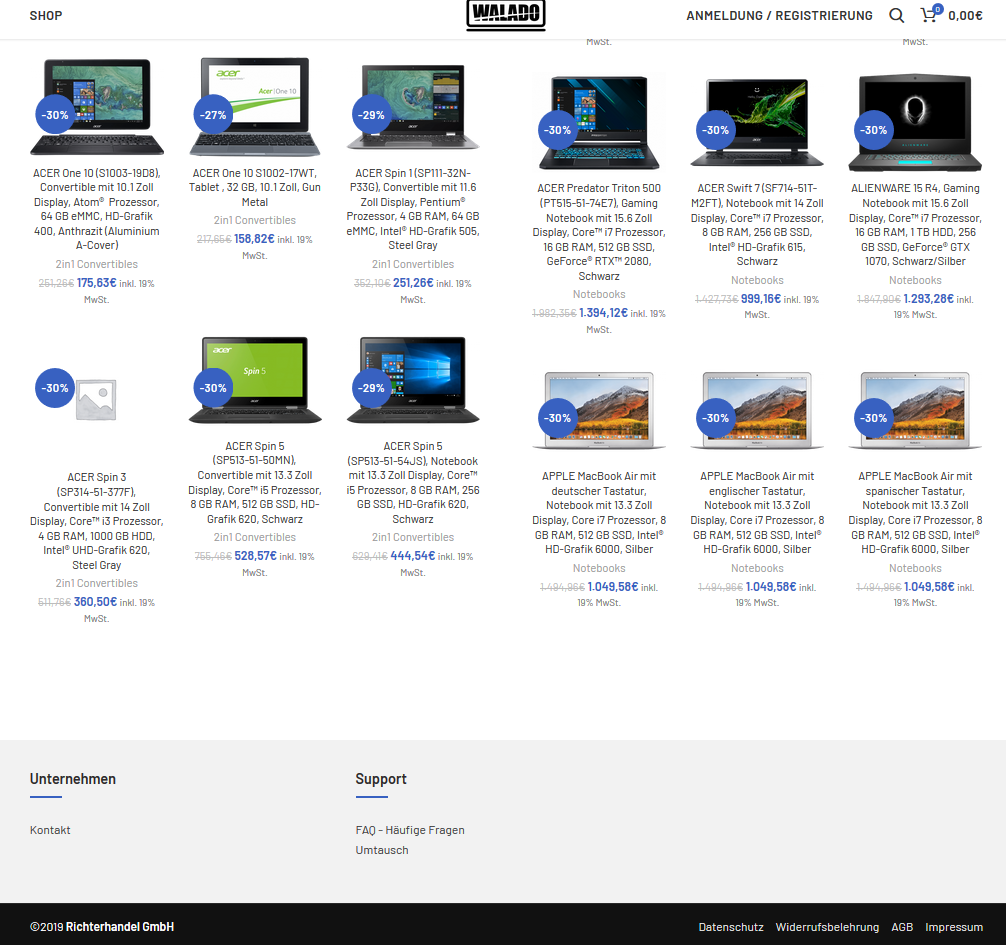The image size is (1006, 945).
Task: Open ACER One 10 S1002-17WT product image
Action: coord(255,106)
